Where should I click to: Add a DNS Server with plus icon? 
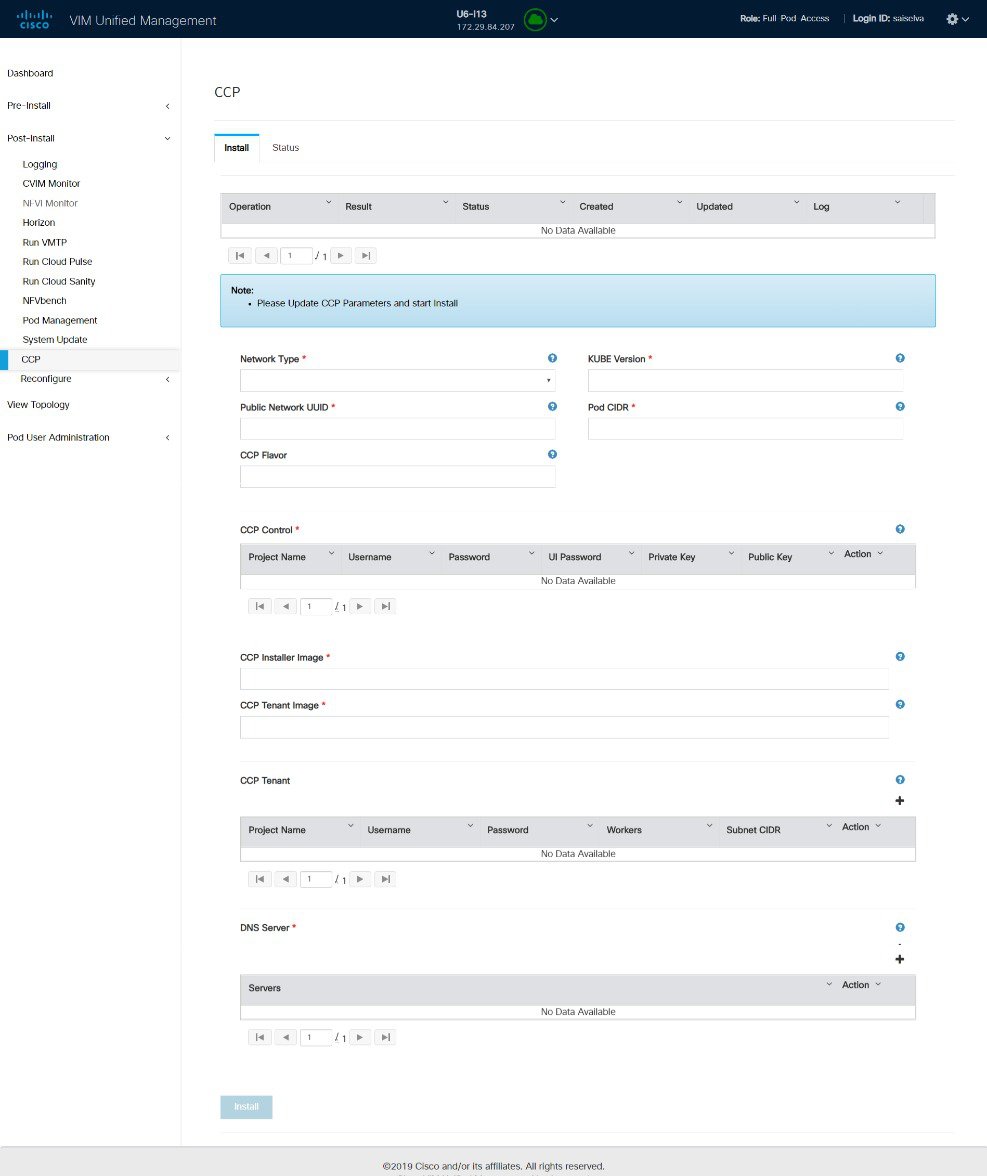pyautogui.click(x=900, y=959)
